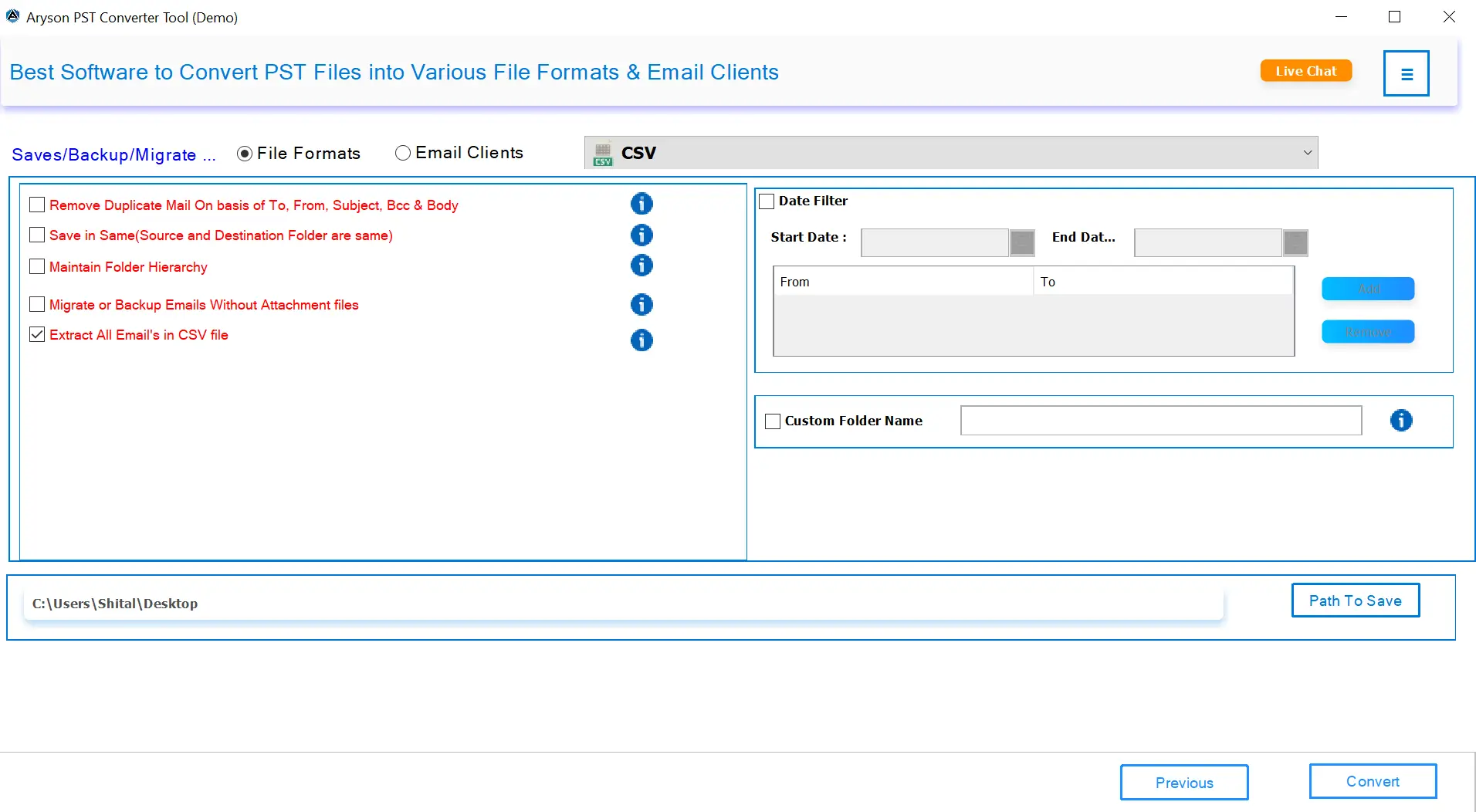Open info tooltip for Save in Same option
Image resolution: width=1476 pixels, height=812 pixels.
[642, 235]
